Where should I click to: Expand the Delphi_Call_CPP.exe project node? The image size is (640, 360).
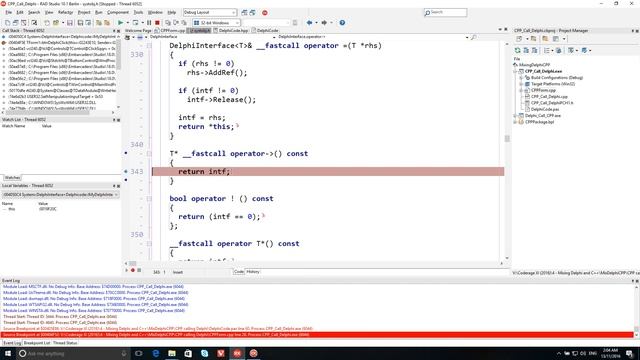pyautogui.click(x=515, y=116)
